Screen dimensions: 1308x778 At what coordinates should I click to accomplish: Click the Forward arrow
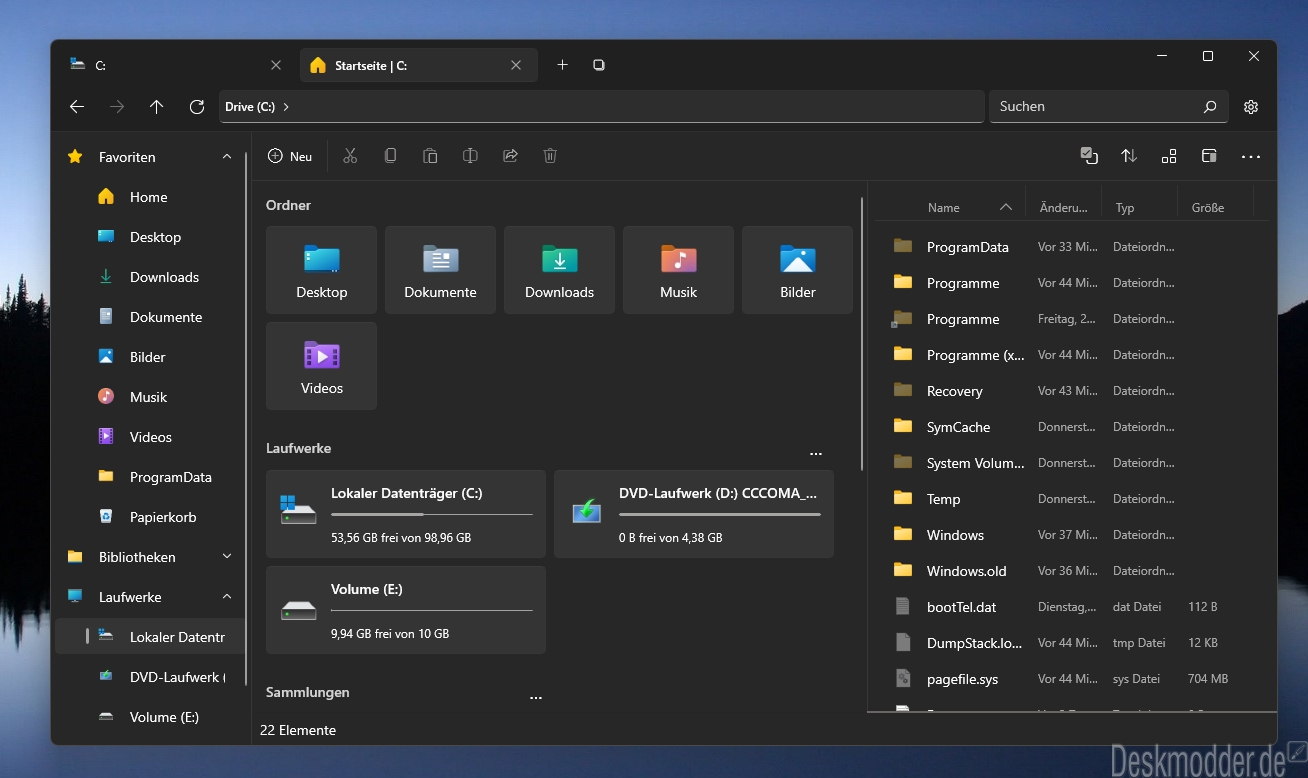click(x=117, y=106)
